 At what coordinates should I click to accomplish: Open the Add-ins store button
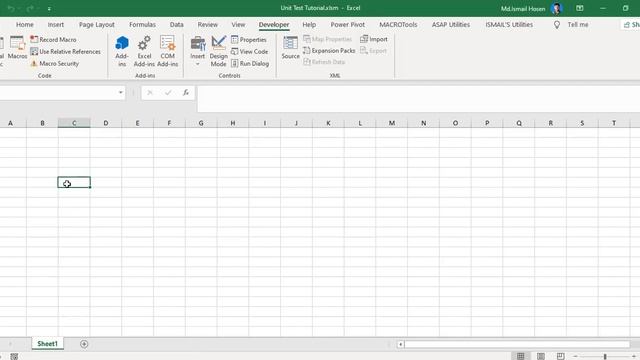tap(122, 51)
